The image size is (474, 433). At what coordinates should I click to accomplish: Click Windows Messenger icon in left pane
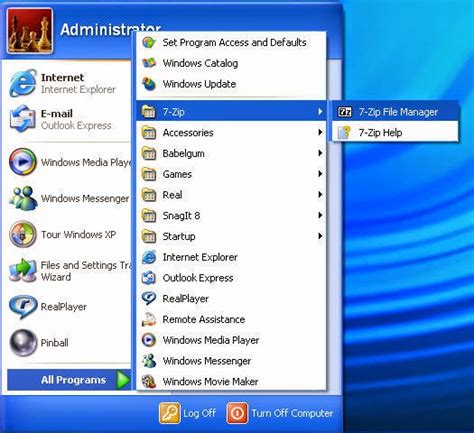click(x=23, y=198)
